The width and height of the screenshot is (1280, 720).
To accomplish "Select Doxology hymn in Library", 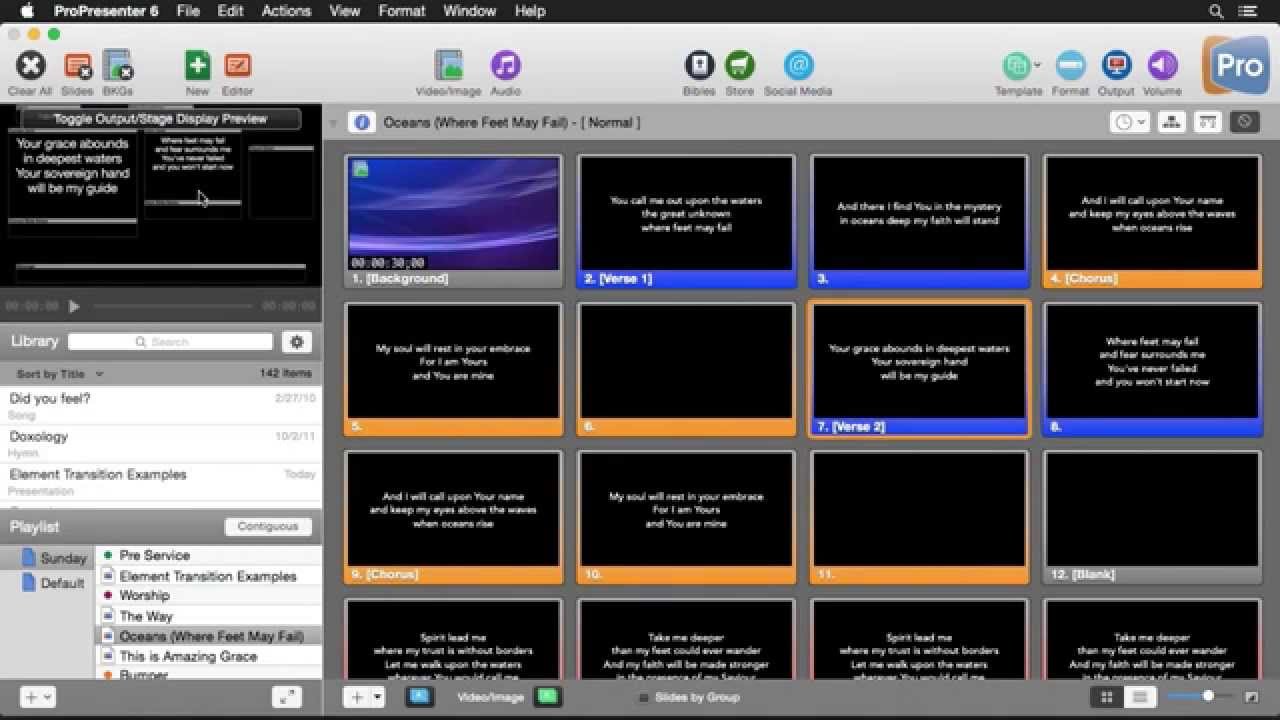I will click(x=160, y=443).
